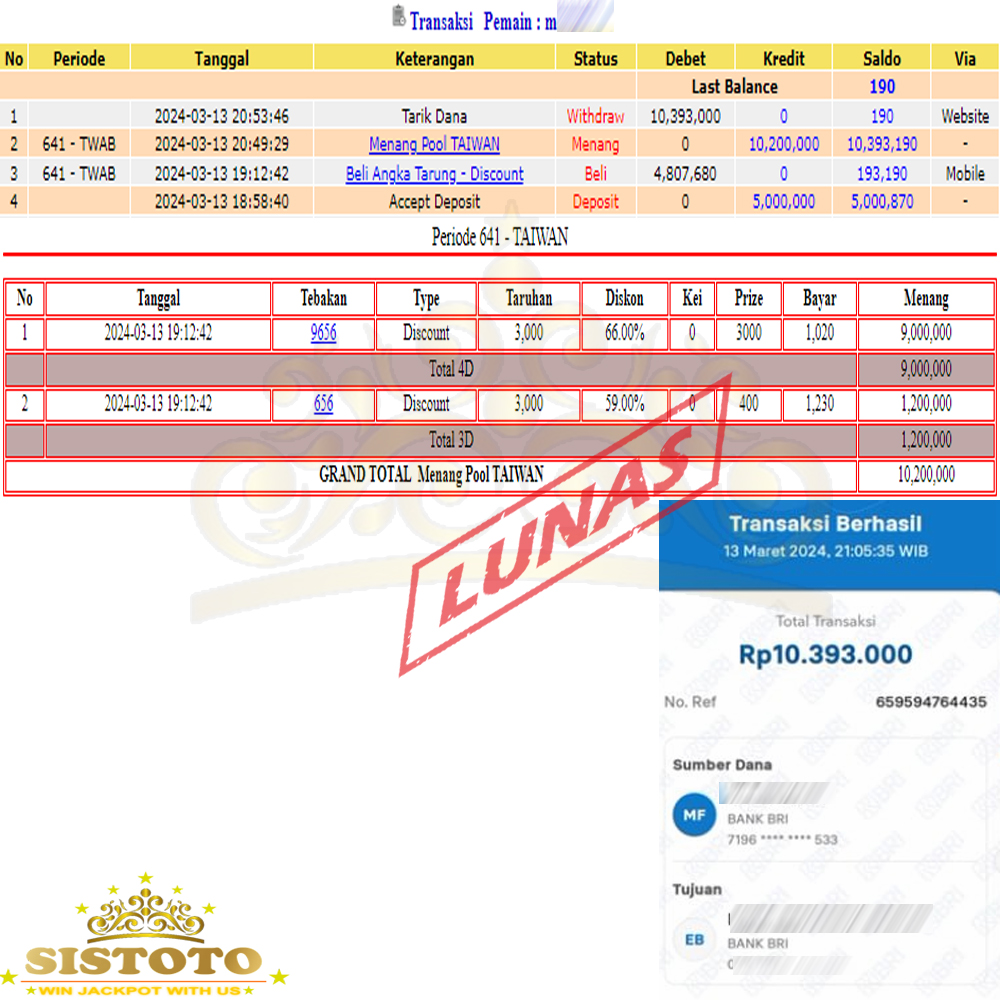The image size is (1000, 1000).
Task: Click the No. Ref number 659594764435
Action: tap(930, 702)
